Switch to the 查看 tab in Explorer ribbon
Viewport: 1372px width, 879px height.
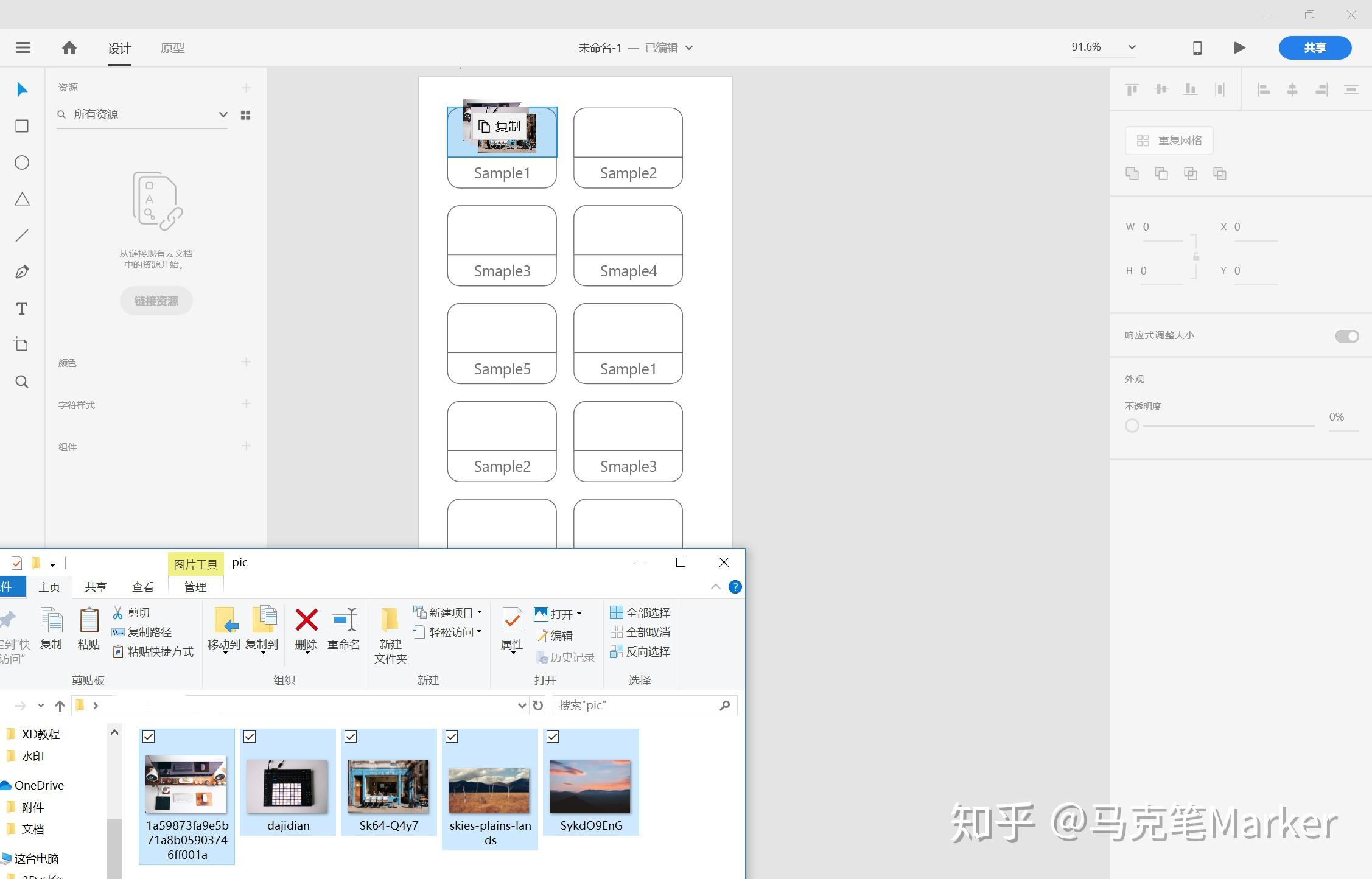click(142, 586)
